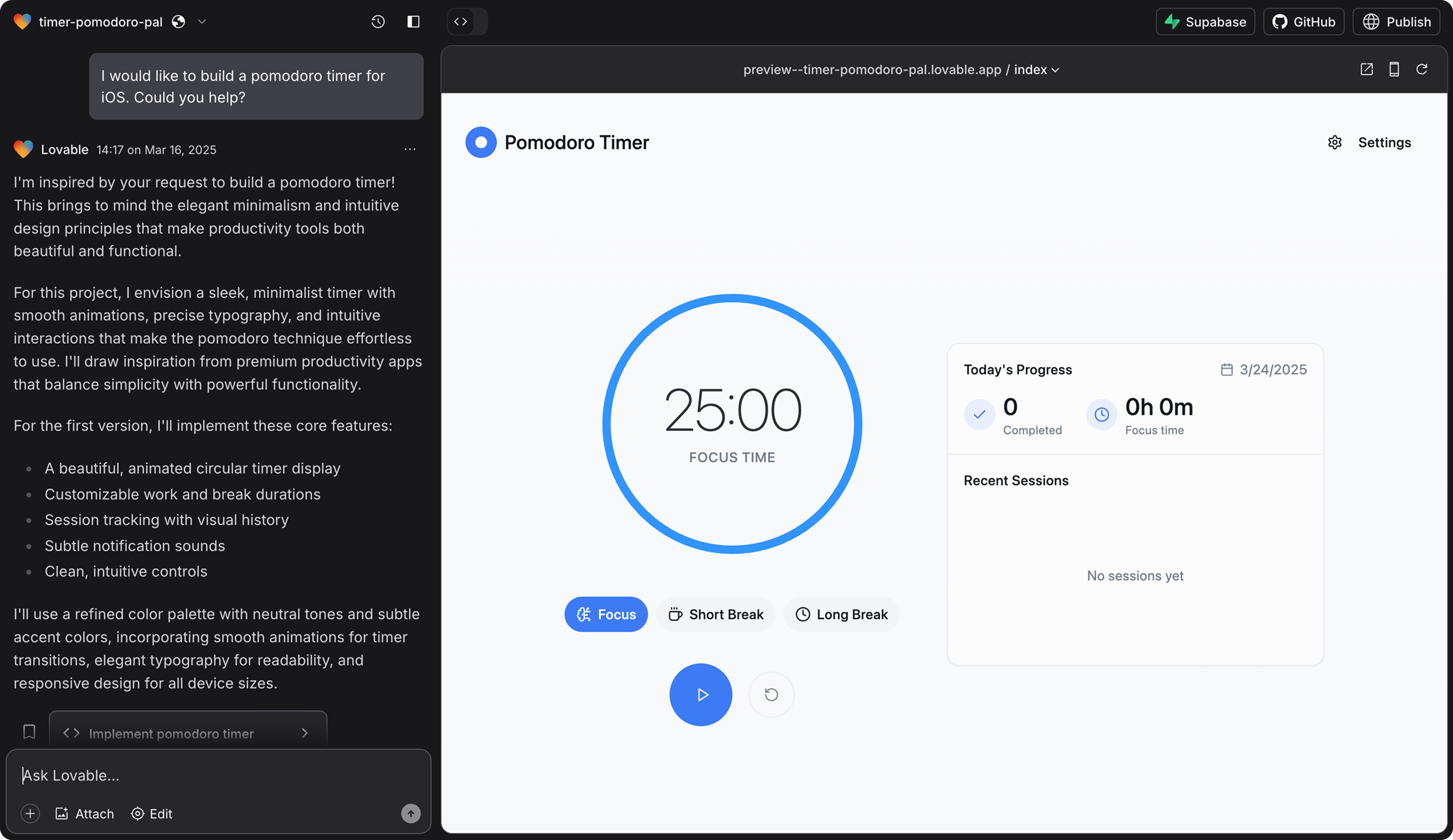1453x840 pixels.
Task: Expand the timer-pomodoro-pal project dropdown chevron
Action: click(x=202, y=22)
